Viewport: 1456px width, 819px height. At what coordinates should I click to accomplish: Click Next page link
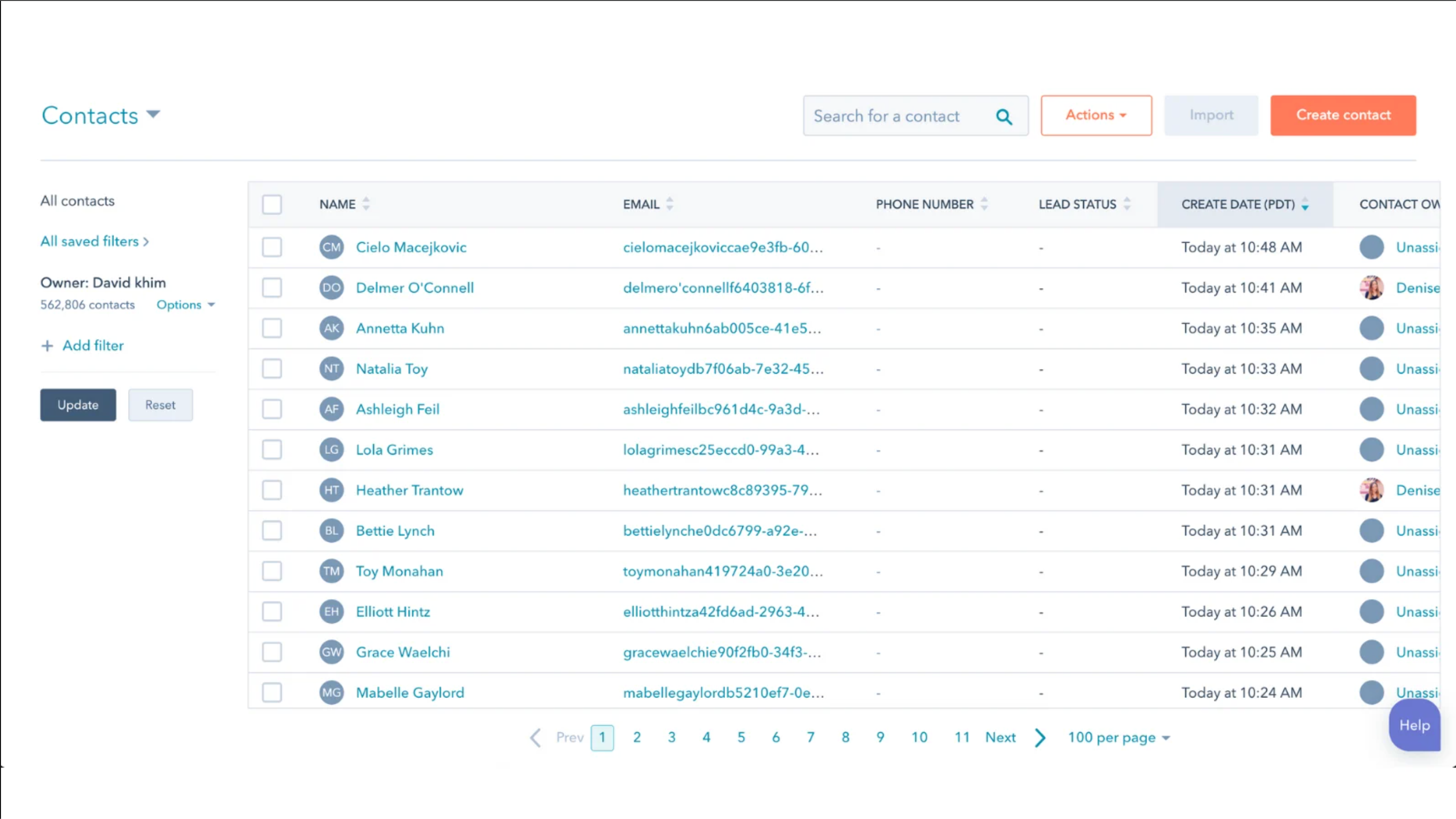[1000, 737]
